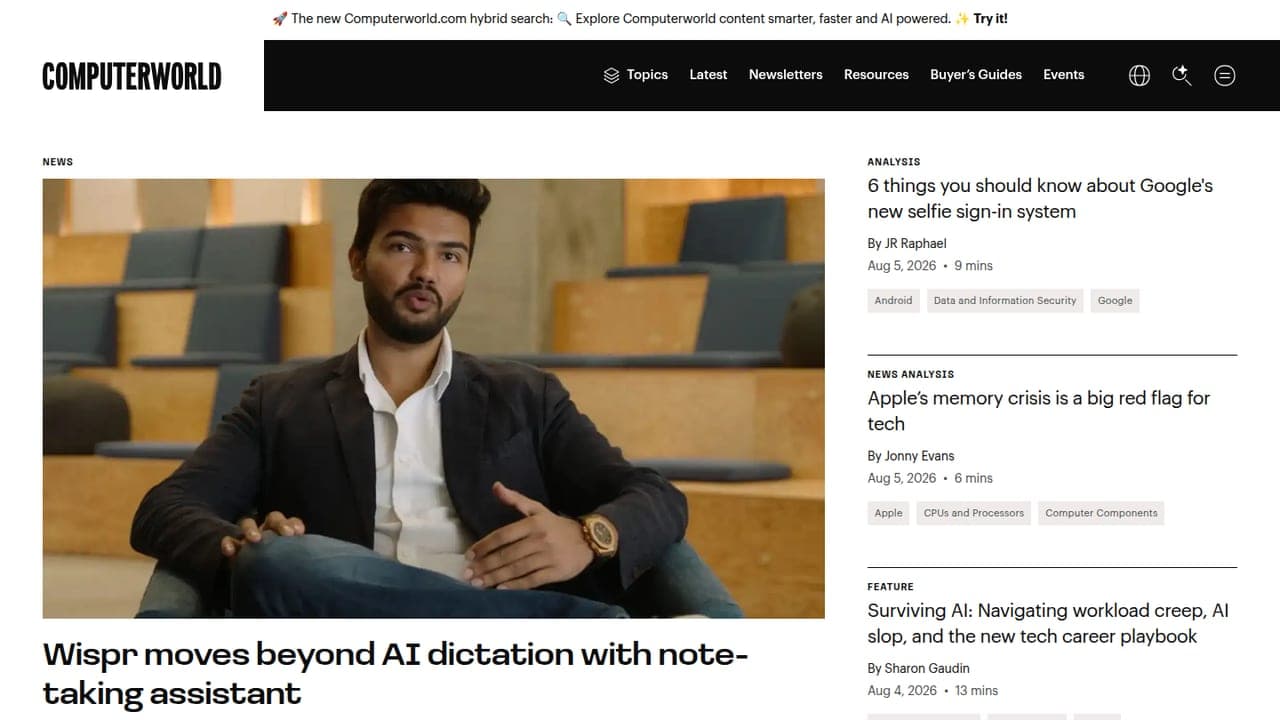View author Sharon Gaudin's page
The height and width of the screenshot is (720, 1280).
click(x=927, y=668)
